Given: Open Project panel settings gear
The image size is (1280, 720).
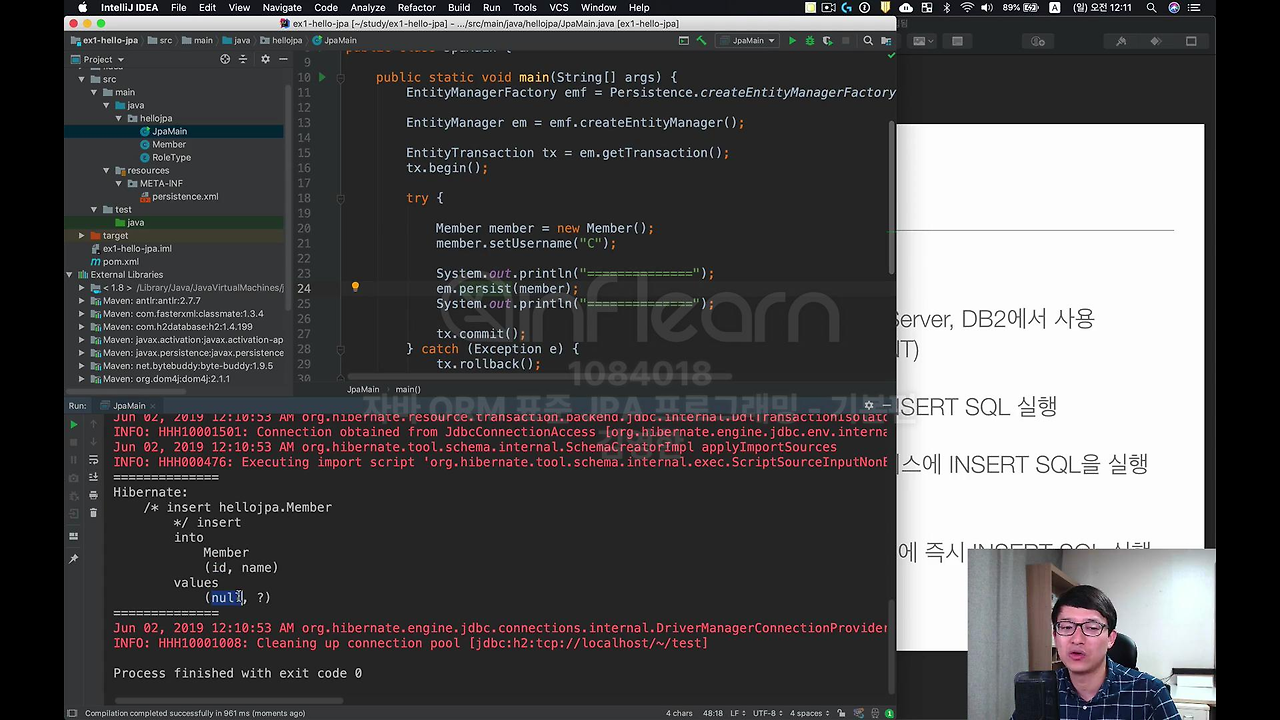Looking at the screenshot, I should (265, 59).
